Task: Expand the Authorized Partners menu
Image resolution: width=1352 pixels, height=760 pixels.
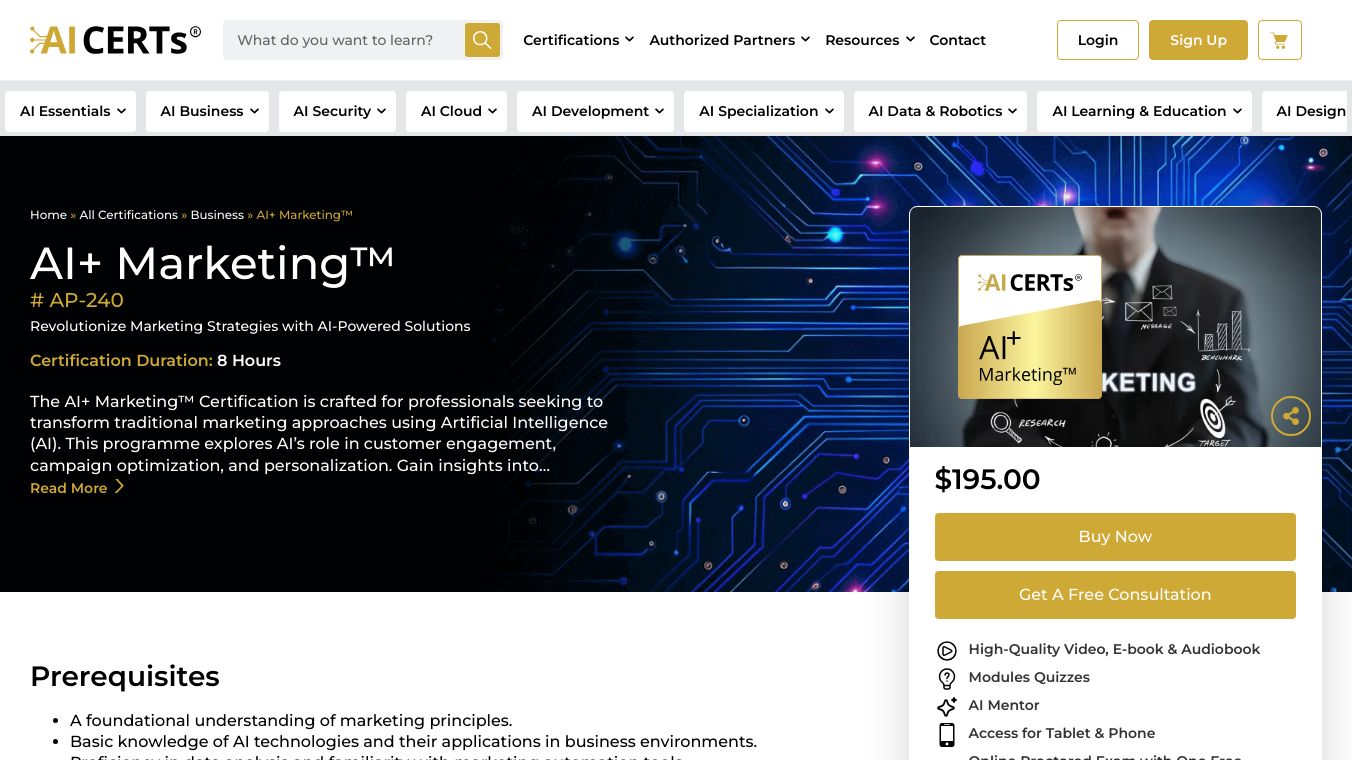Action: click(730, 40)
